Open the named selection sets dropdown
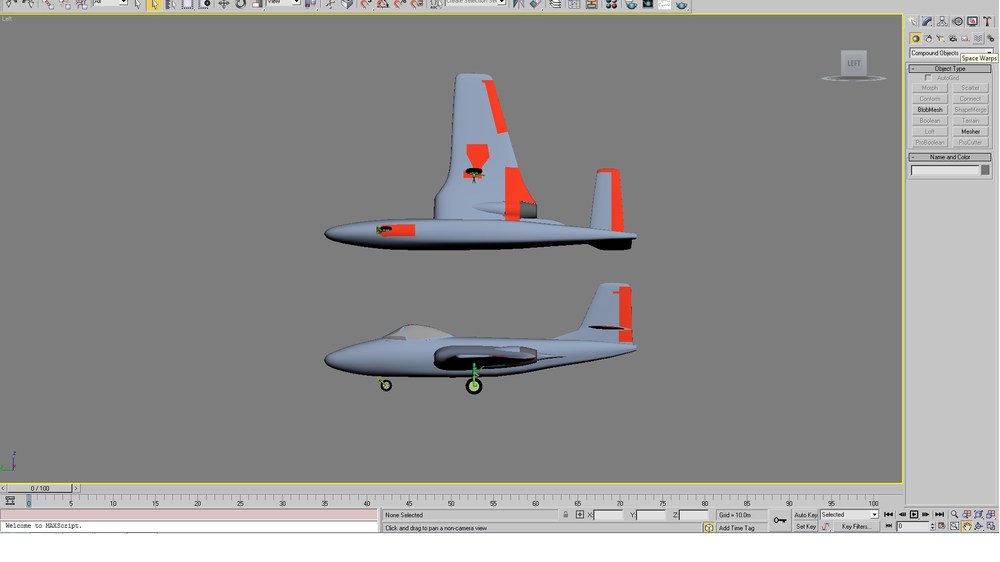The image size is (1000, 562). pos(476,3)
